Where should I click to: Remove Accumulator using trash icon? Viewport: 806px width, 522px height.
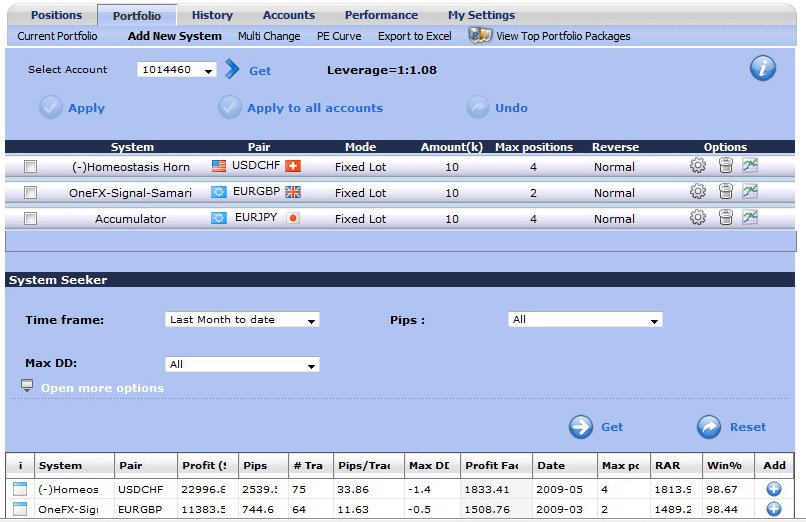coord(725,217)
